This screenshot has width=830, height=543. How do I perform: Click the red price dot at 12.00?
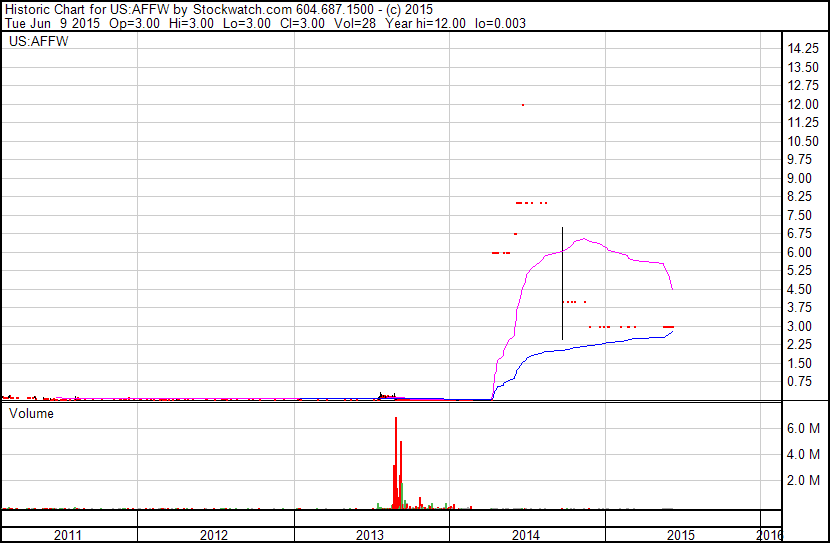pyautogui.click(x=523, y=105)
